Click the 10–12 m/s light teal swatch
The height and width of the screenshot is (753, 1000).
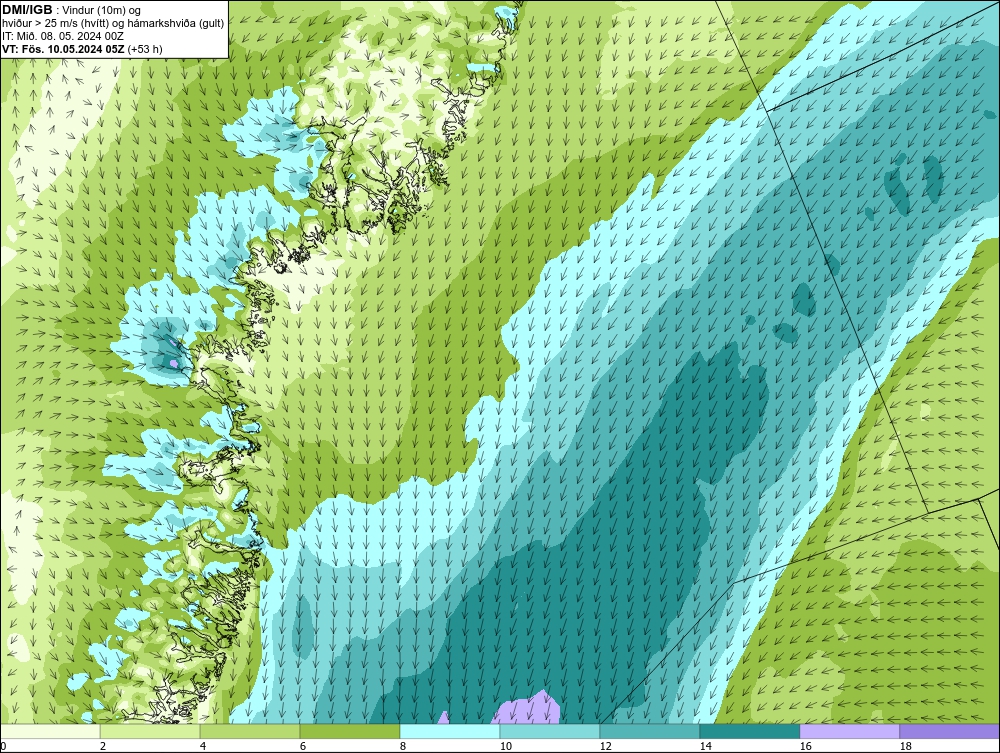tap(550, 731)
